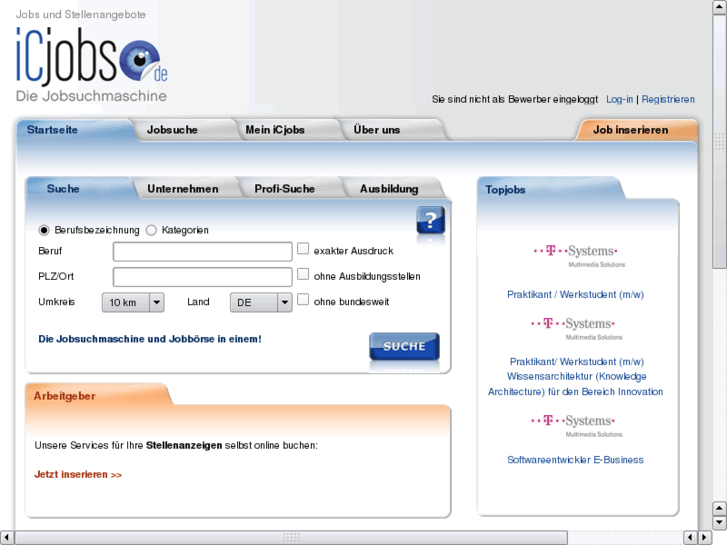Follow the Log-in link

[x=619, y=99]
